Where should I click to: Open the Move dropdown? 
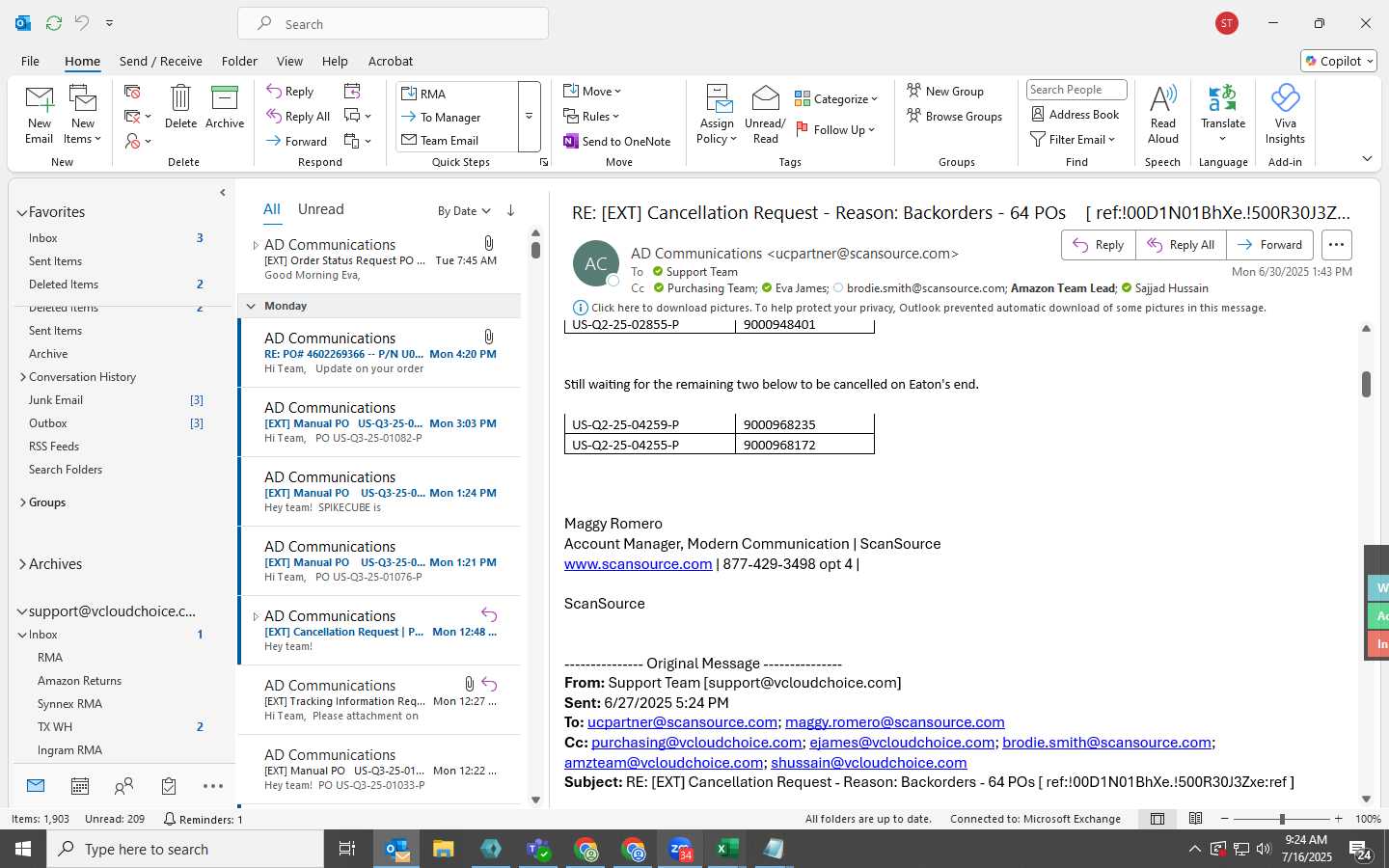tap(592, 92)
